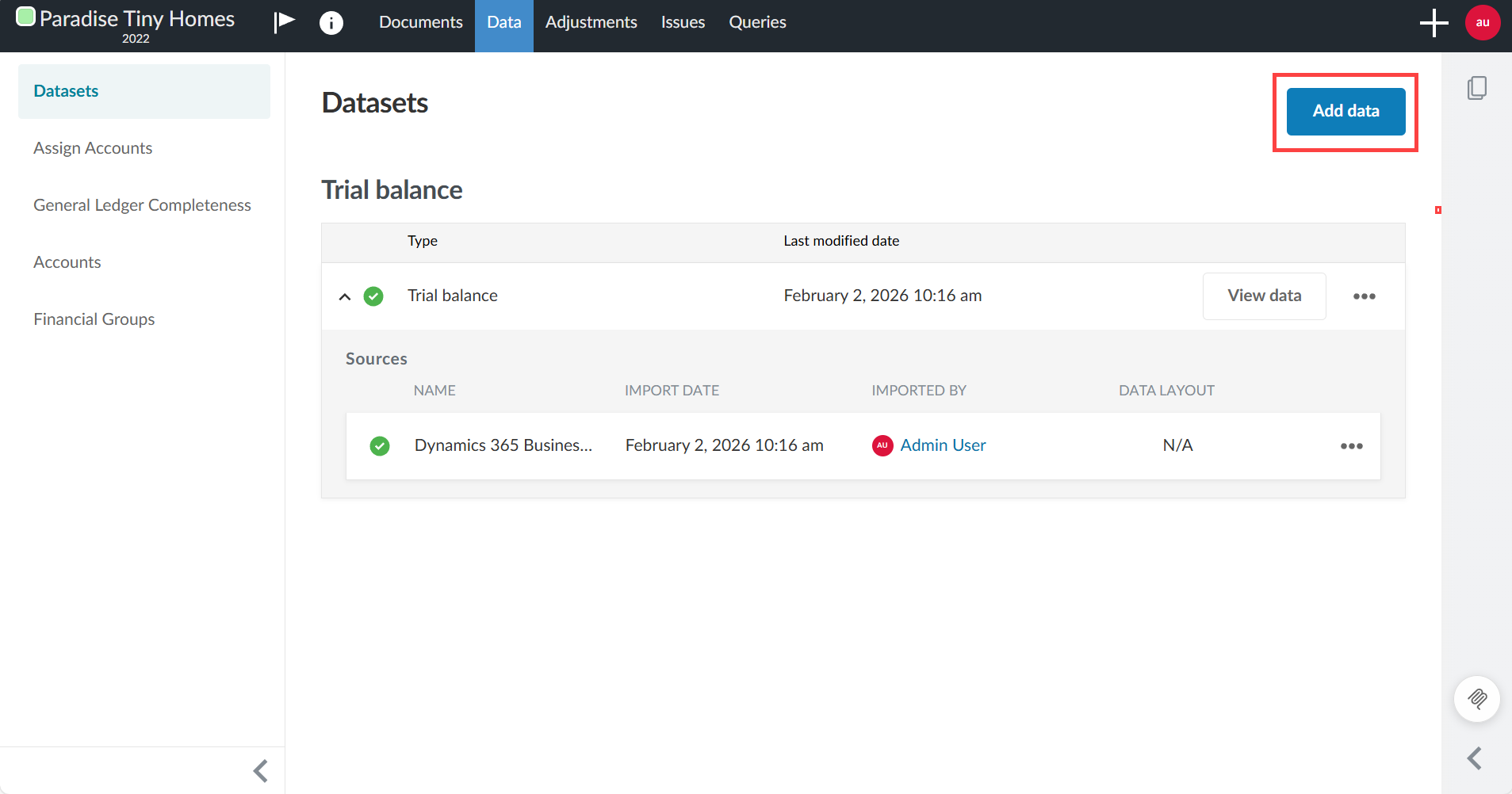The width and height of the screenshot is (1512, 794).
Task: Click green status check beside Trial balance
Action: pyautogui.click(x=373, y=296)
